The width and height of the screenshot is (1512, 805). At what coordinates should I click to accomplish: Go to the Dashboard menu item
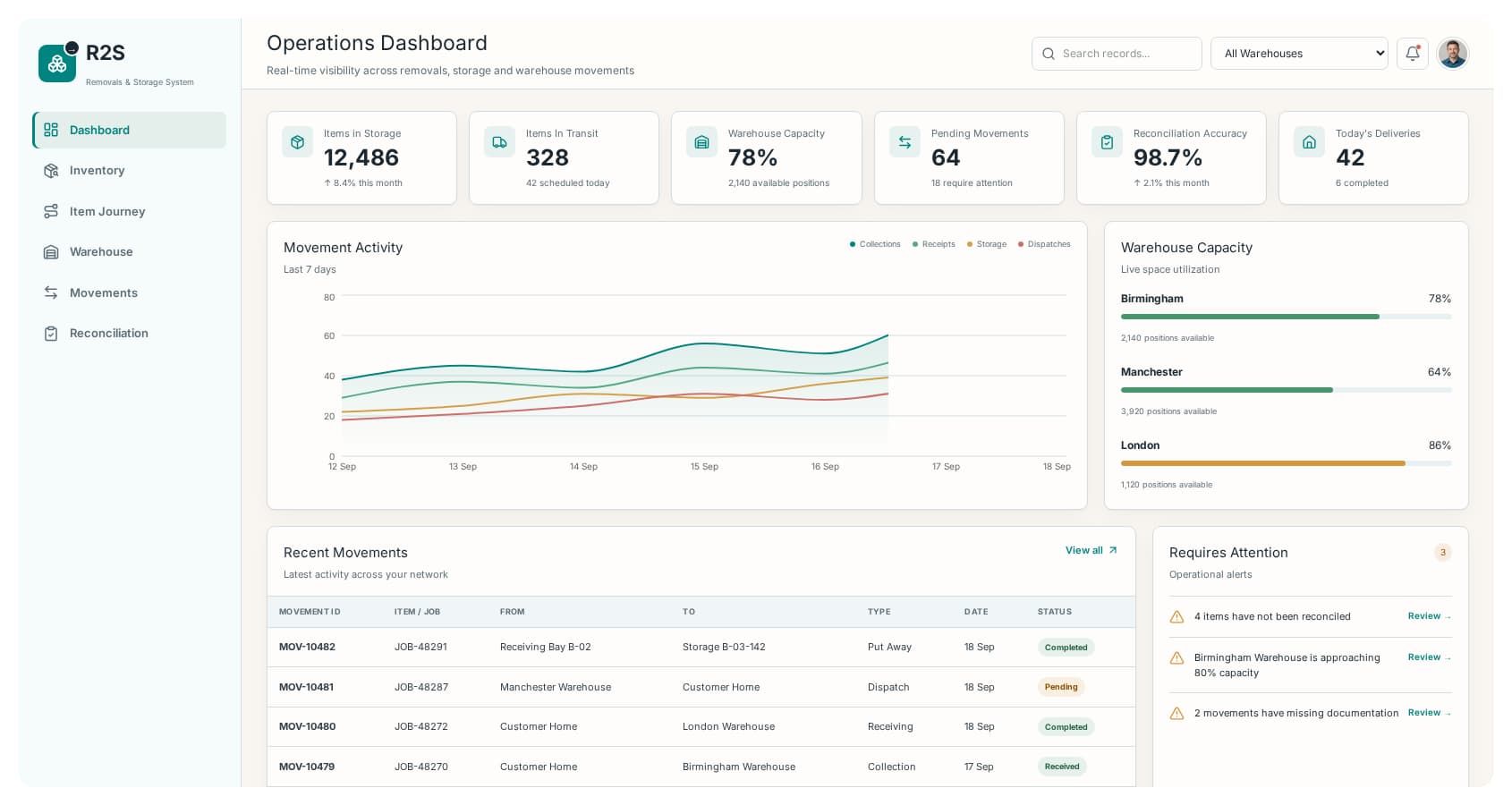(x=130, y=130)
